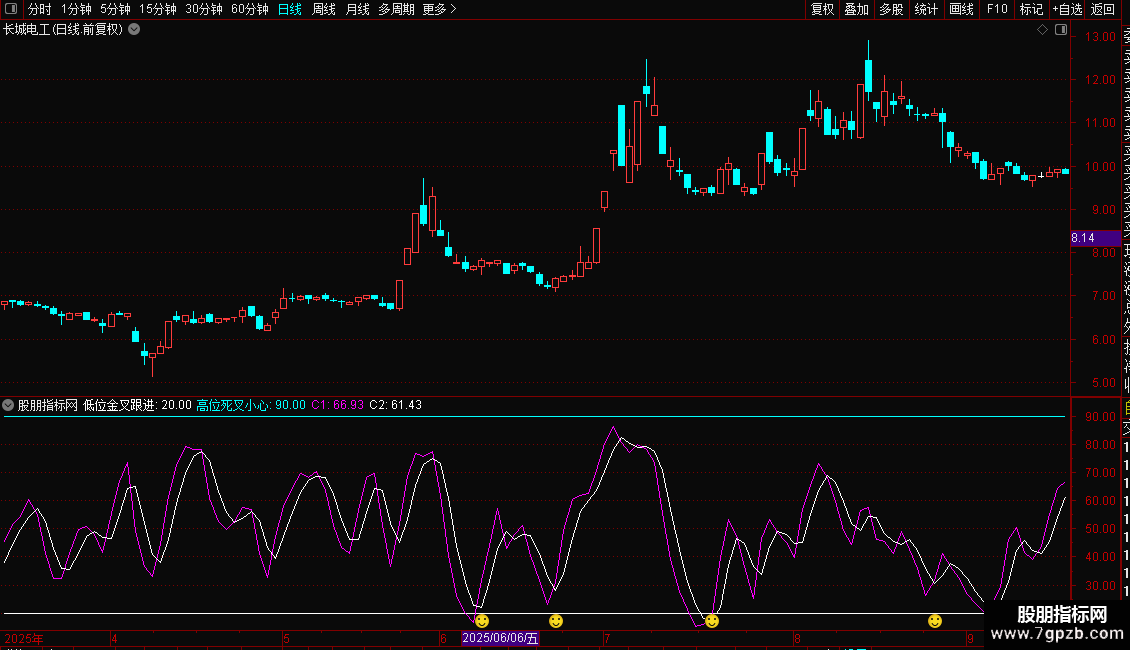Open the 更多 periods expander
This screenshot has width=1130, height=650.
439,9
